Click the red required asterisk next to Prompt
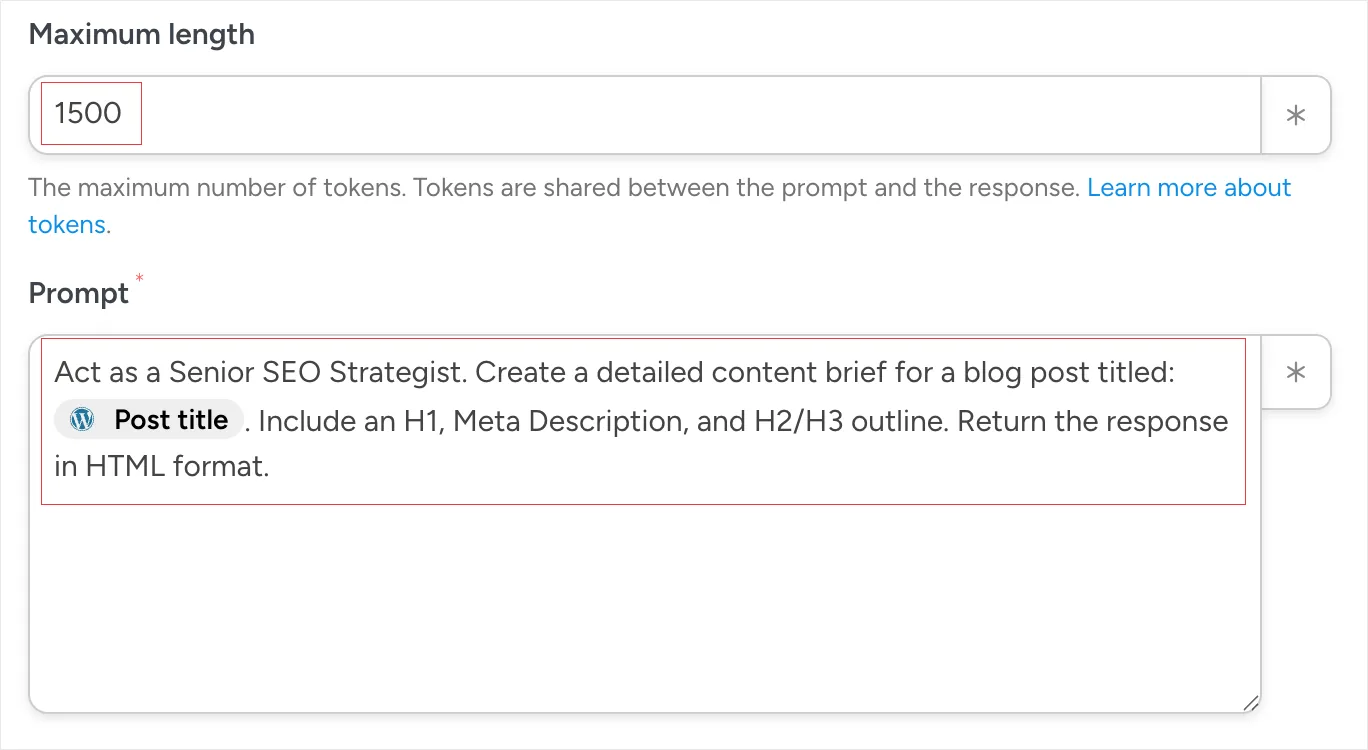Viewport: 1368px width, 750px height. coord(140,276)
